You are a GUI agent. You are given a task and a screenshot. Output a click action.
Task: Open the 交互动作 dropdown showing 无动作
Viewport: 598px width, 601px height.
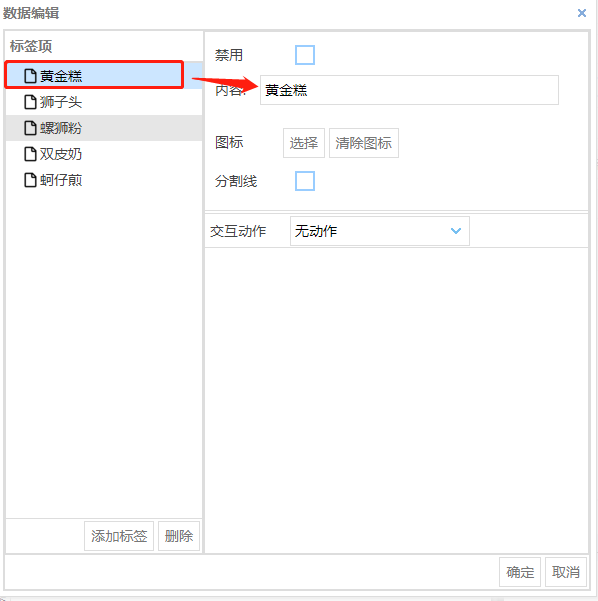point(380,231)
